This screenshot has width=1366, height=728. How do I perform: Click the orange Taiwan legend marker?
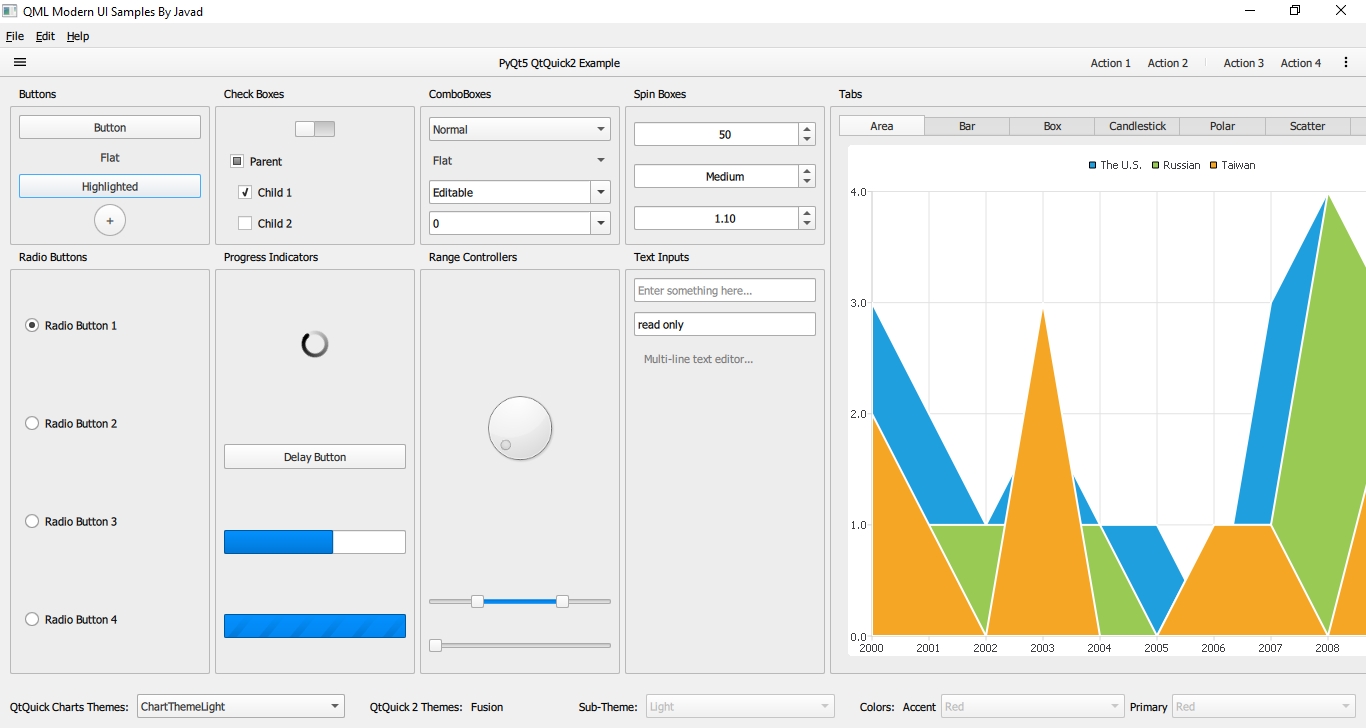pos(1214,165)
